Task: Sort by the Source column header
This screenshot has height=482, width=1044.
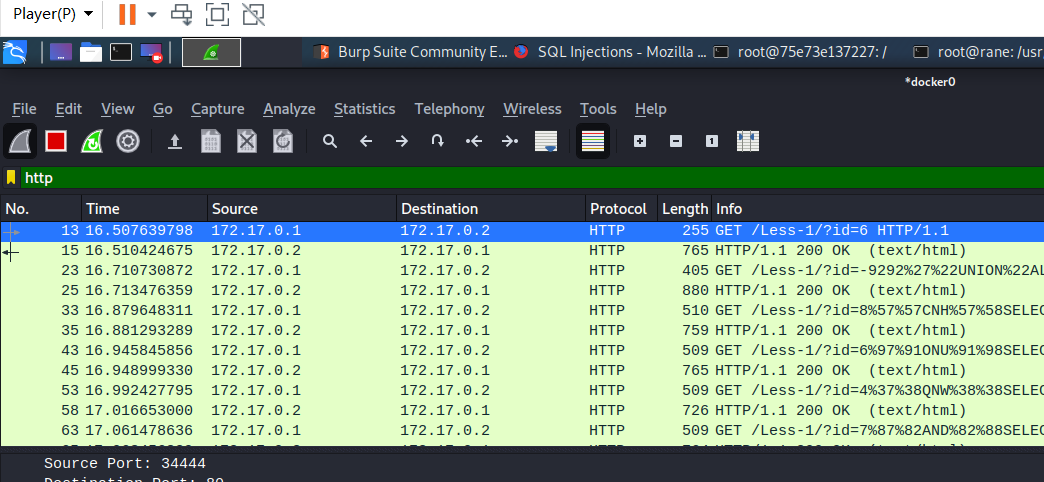Action: [302, 209]
